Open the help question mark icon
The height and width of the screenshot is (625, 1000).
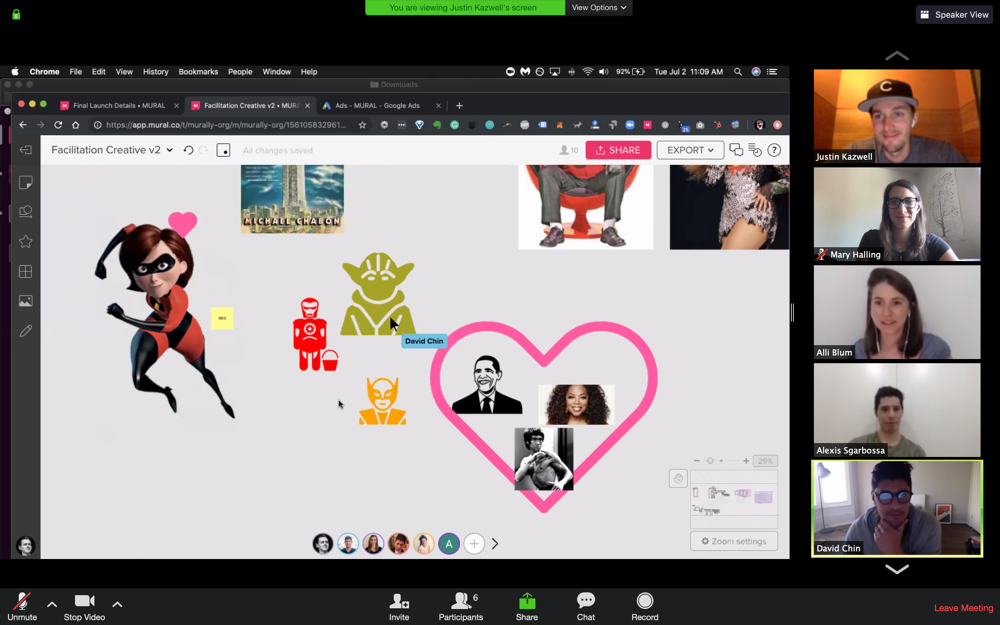pyautogui.click(x=774, y=150)
